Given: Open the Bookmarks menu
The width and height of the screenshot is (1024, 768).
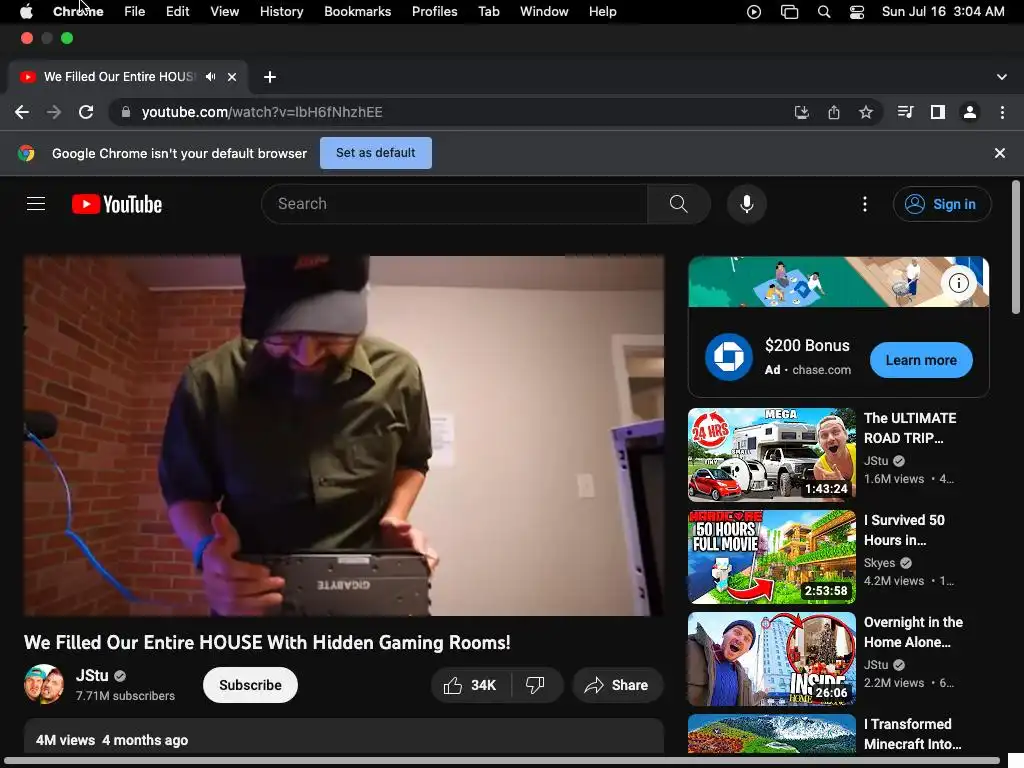Looking at the screenshot, I should [x=357, y=11].
